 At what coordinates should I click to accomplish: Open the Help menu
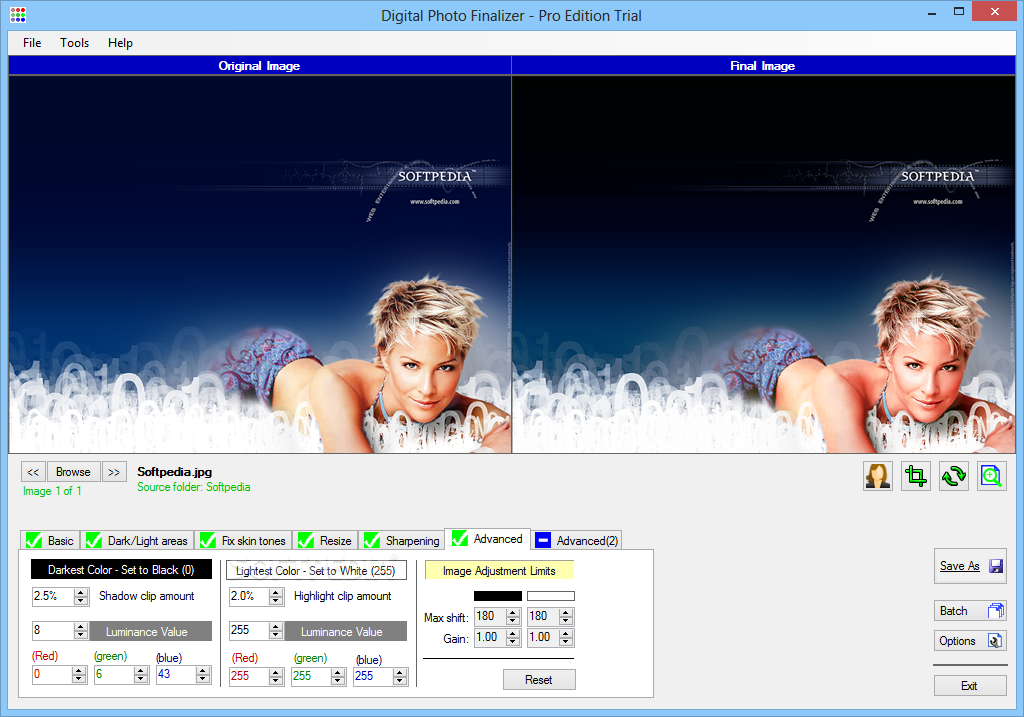coord(120,42)
